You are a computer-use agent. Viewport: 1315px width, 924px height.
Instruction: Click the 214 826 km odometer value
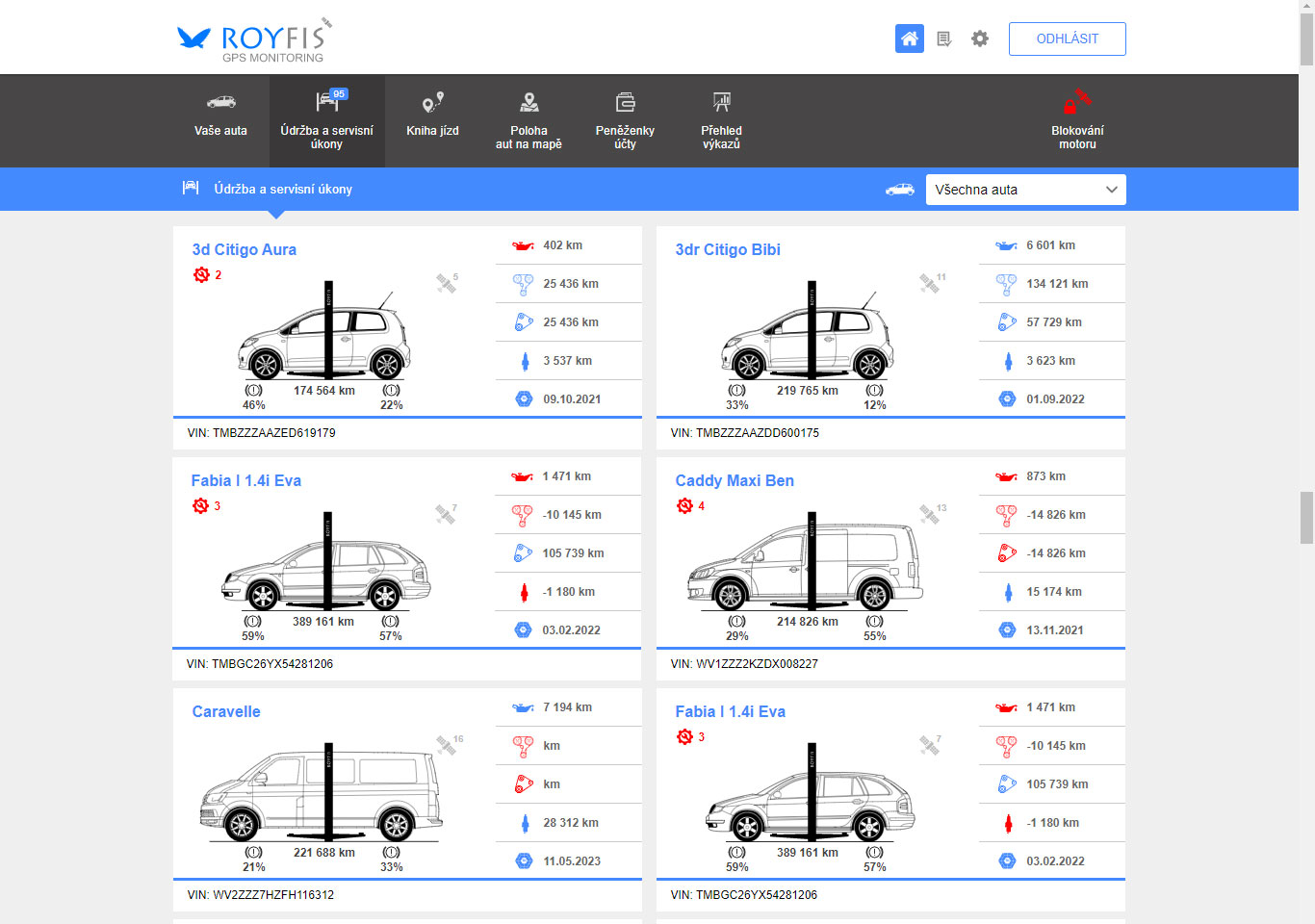point(808,622)
